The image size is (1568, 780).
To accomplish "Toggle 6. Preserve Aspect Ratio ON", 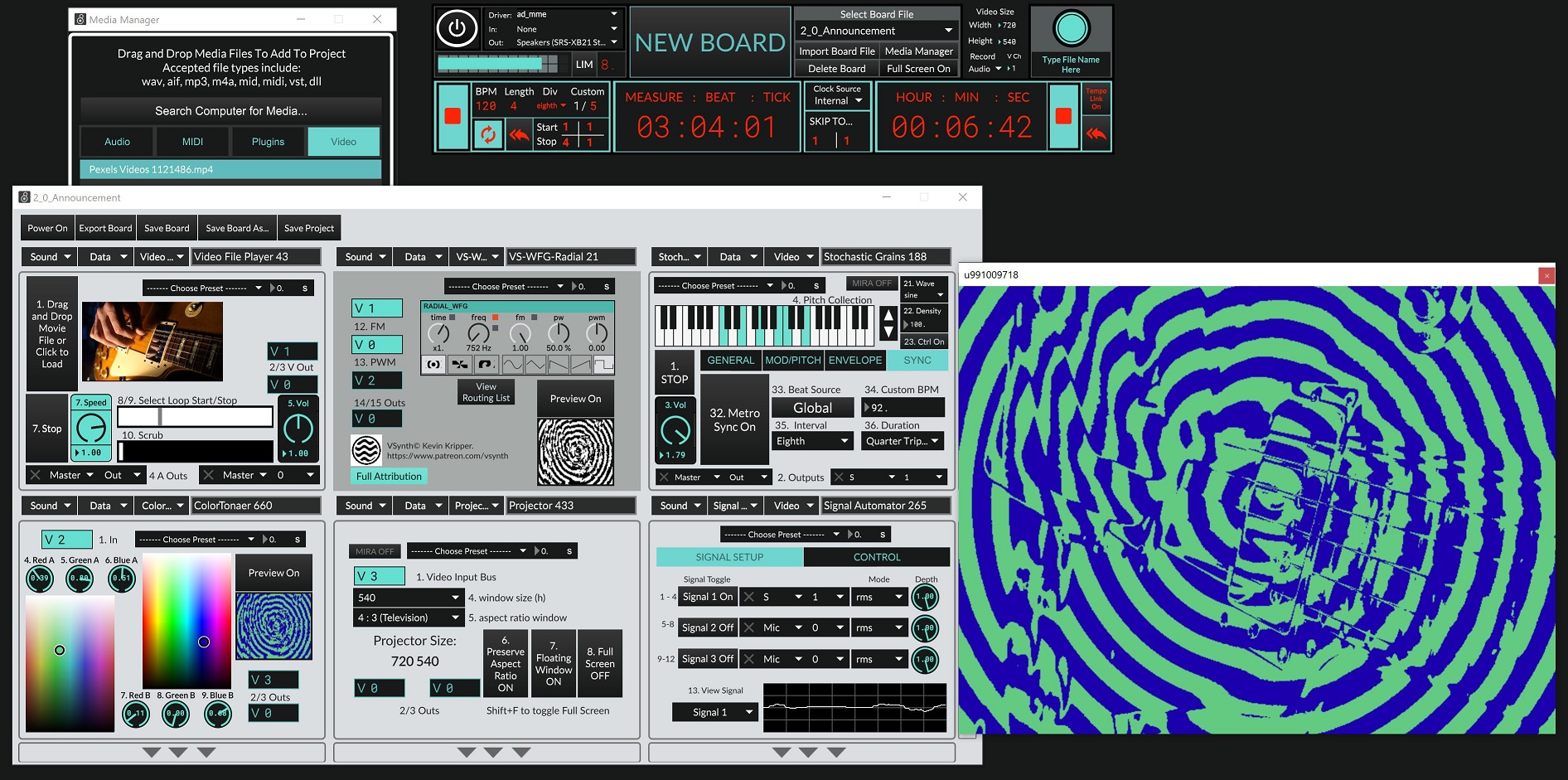I will coord(506,664).
